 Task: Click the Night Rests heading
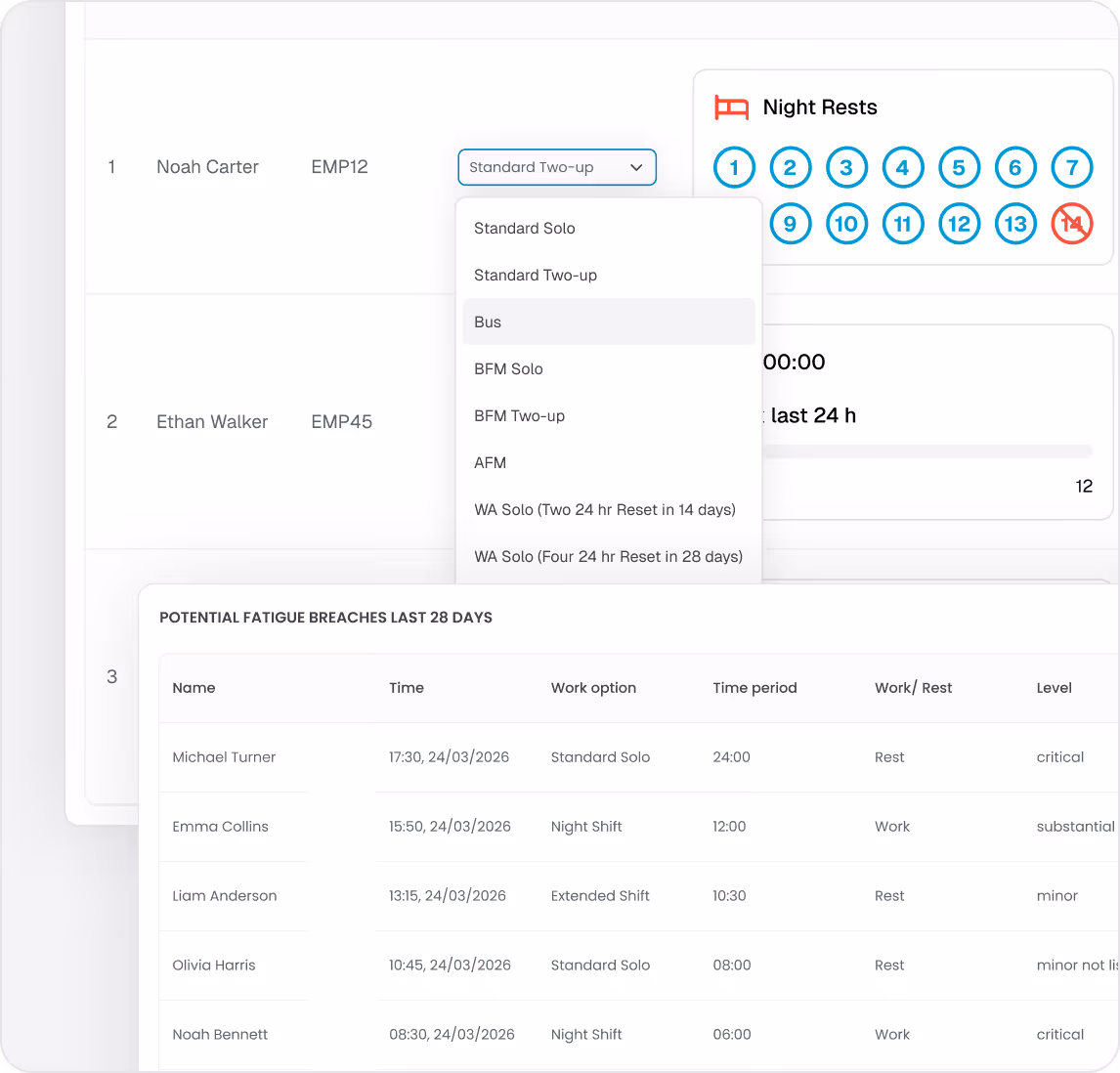point(820,107)
